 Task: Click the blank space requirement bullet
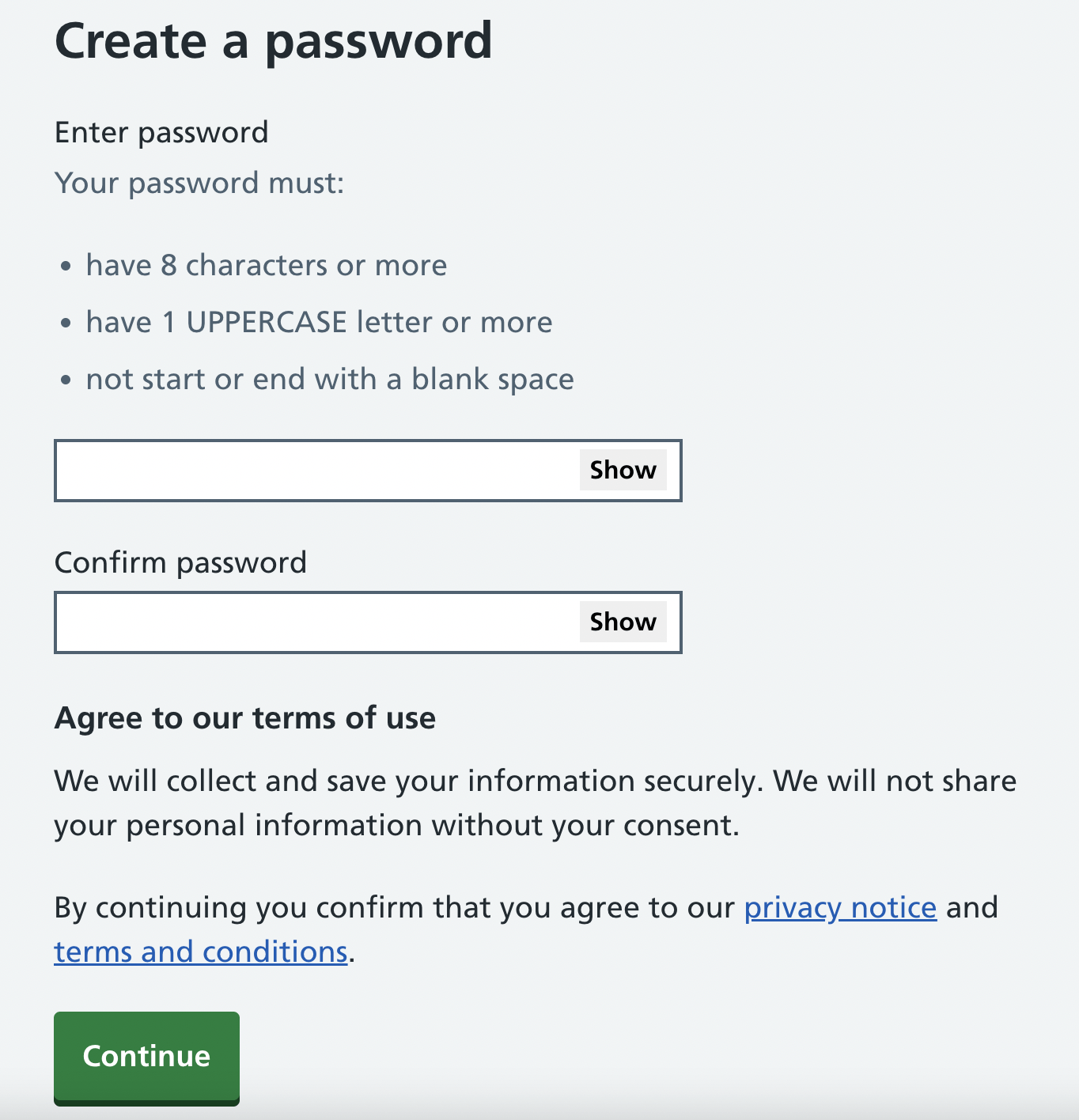(329, 379)
